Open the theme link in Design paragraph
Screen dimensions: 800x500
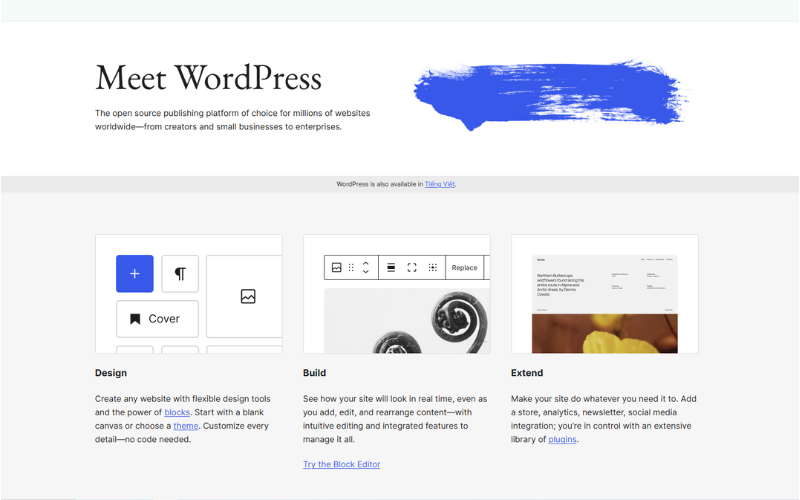[x=186, y=426]
